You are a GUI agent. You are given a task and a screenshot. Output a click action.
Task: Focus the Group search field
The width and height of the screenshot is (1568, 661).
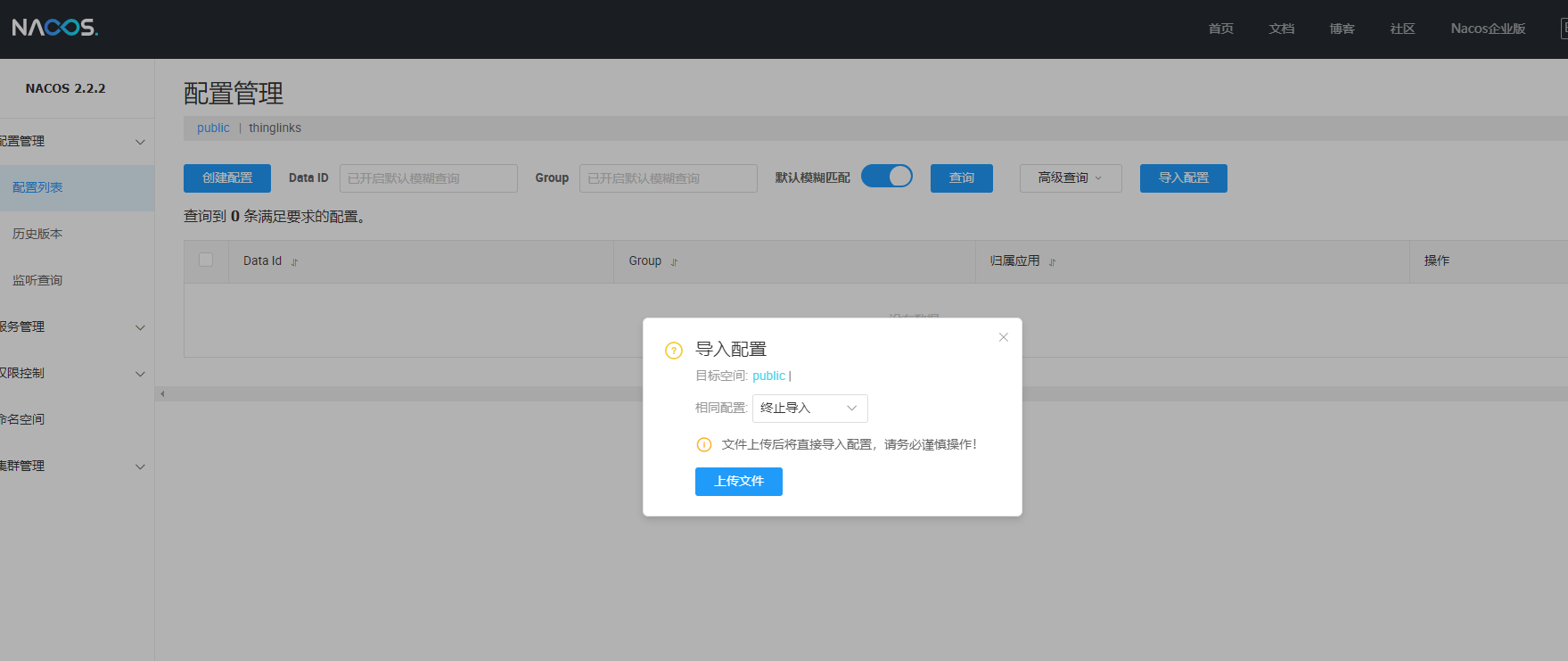(x=669, y=178)
